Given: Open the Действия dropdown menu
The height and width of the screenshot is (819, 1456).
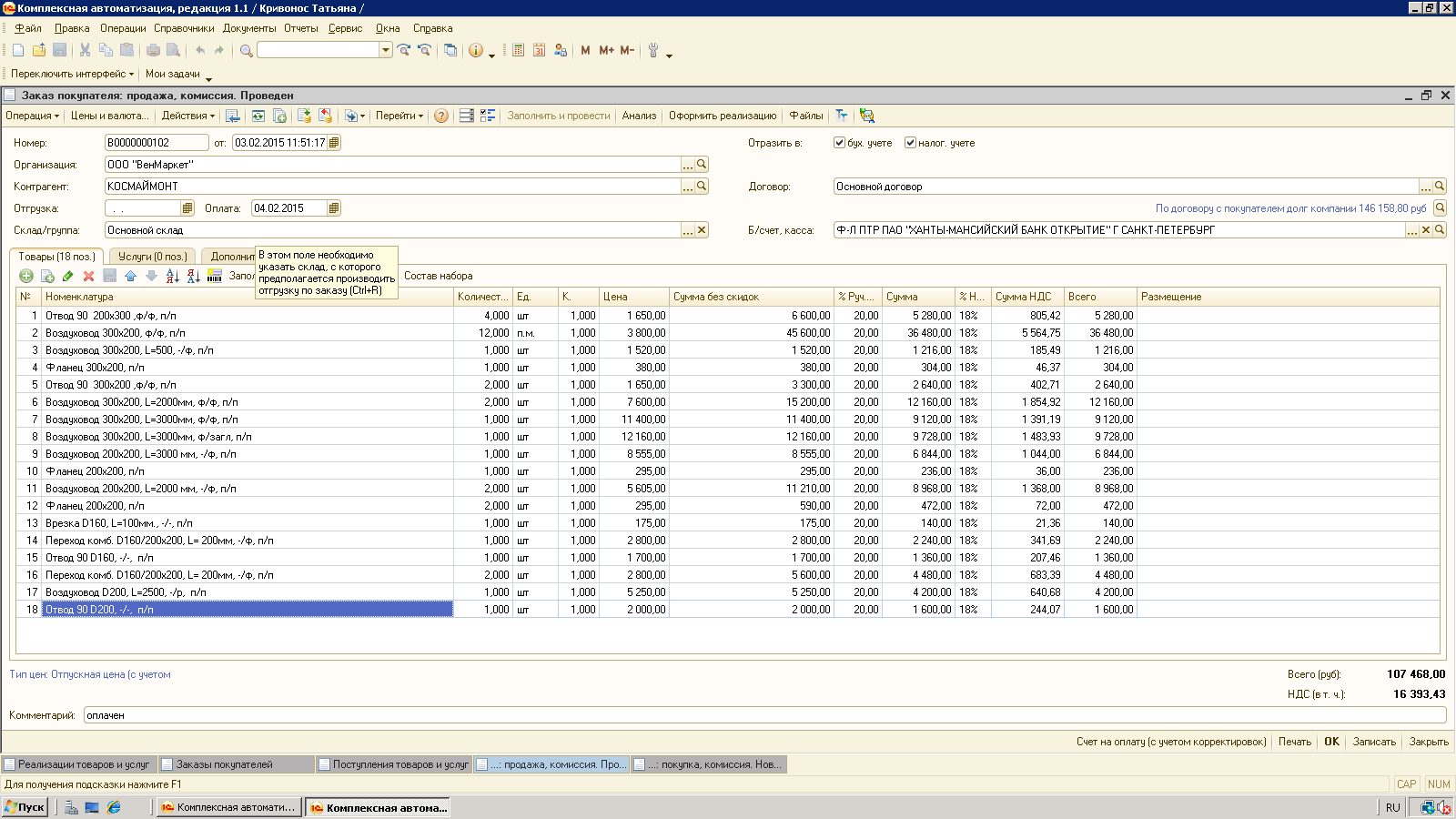Looking at the screenshot, I should (x=187, y=116).
